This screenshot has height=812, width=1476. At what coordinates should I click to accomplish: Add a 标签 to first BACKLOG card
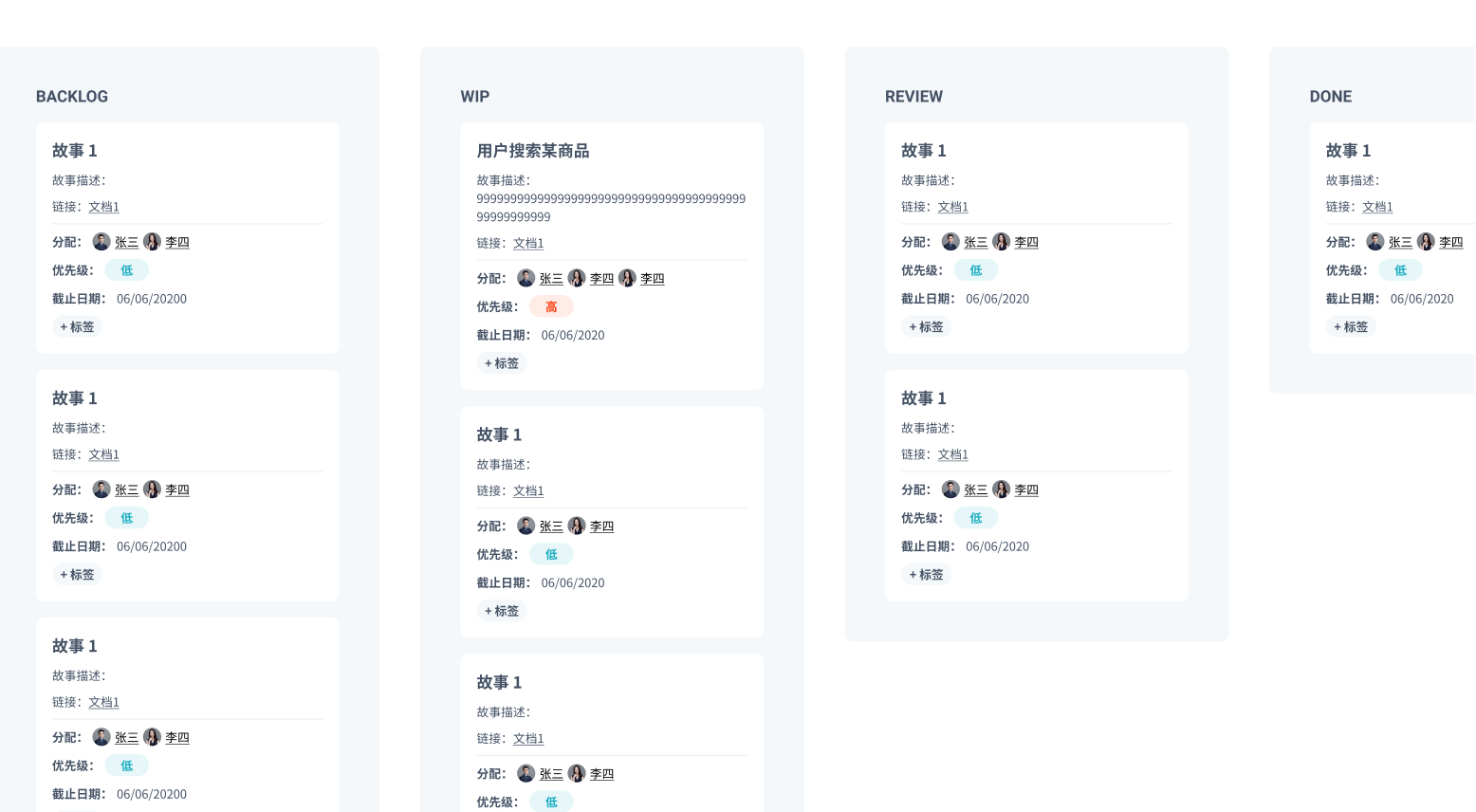pos(77,327)
